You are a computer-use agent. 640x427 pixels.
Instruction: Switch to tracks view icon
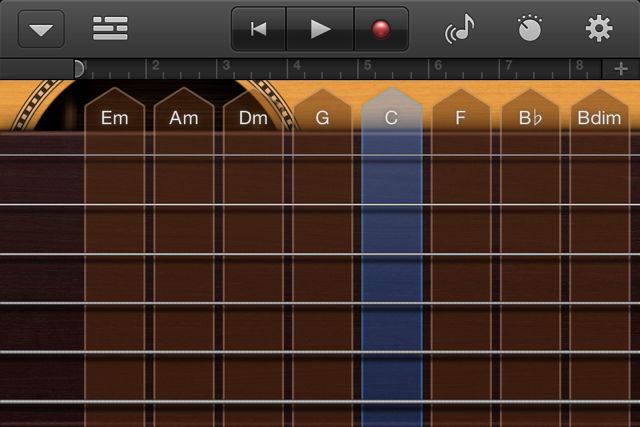110,29
